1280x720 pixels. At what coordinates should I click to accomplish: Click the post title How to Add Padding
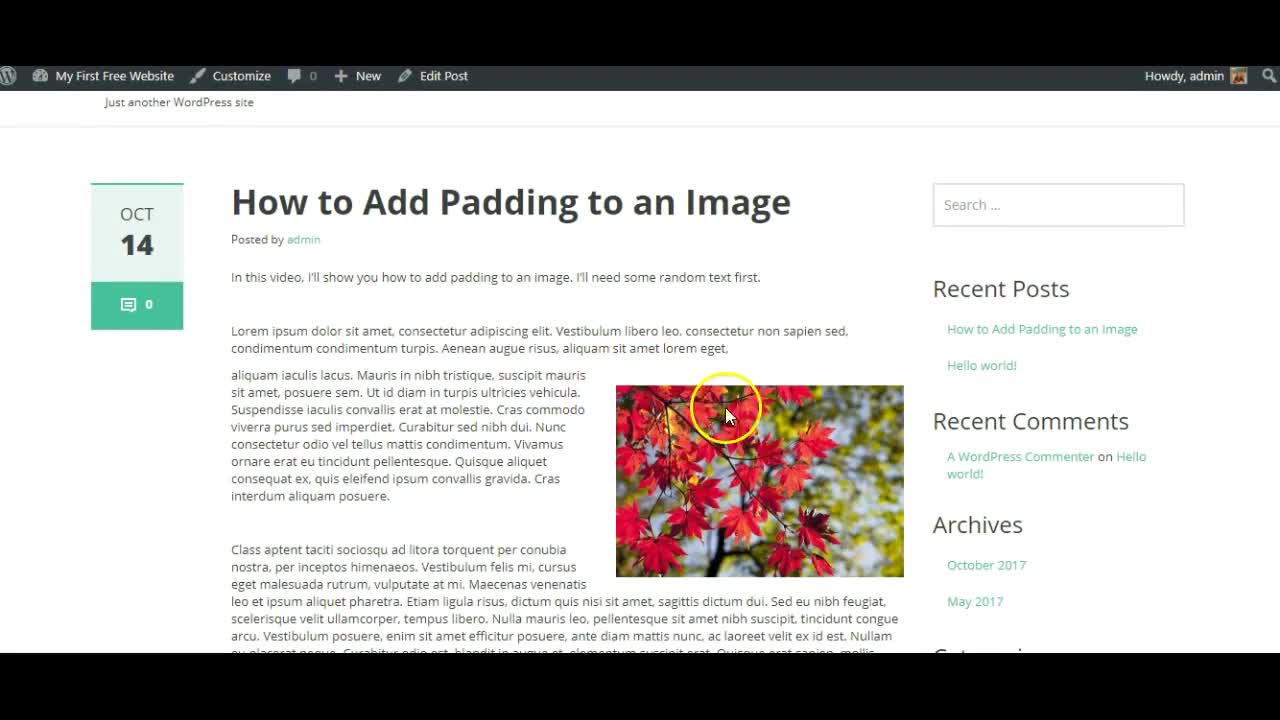(x=511, y=202)
